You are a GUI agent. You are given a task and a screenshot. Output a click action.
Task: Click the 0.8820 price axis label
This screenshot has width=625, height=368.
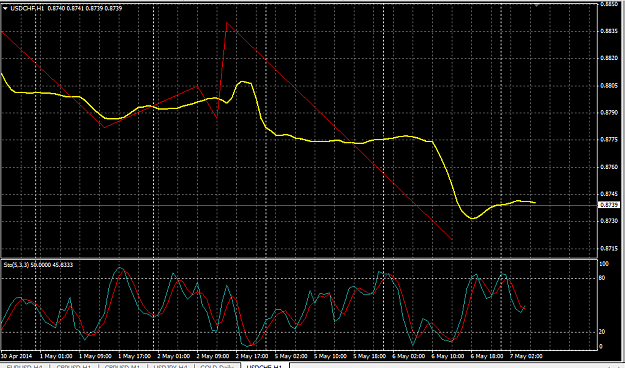[609, 58]
